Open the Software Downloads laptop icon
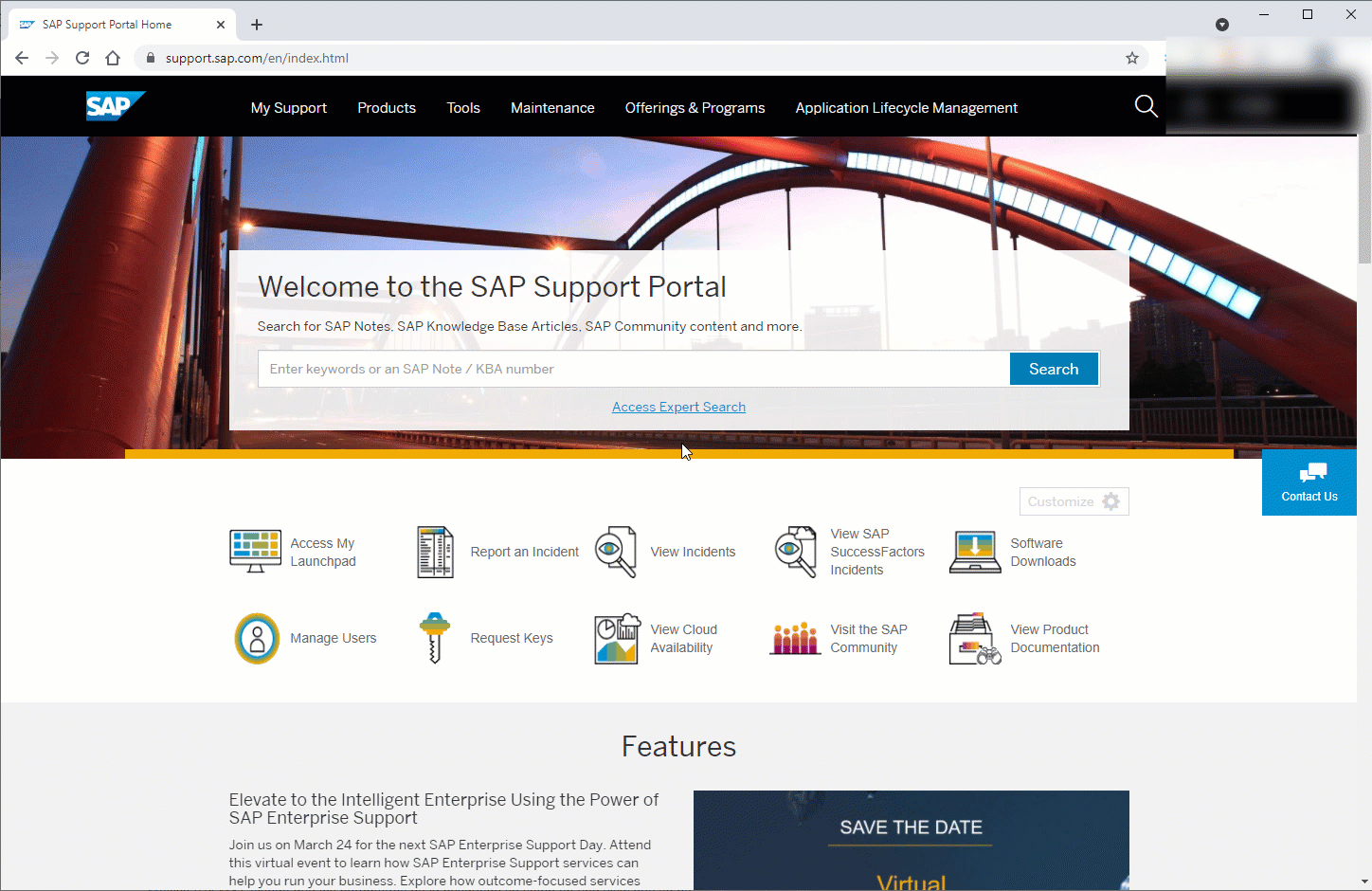 tap(975, 552)
